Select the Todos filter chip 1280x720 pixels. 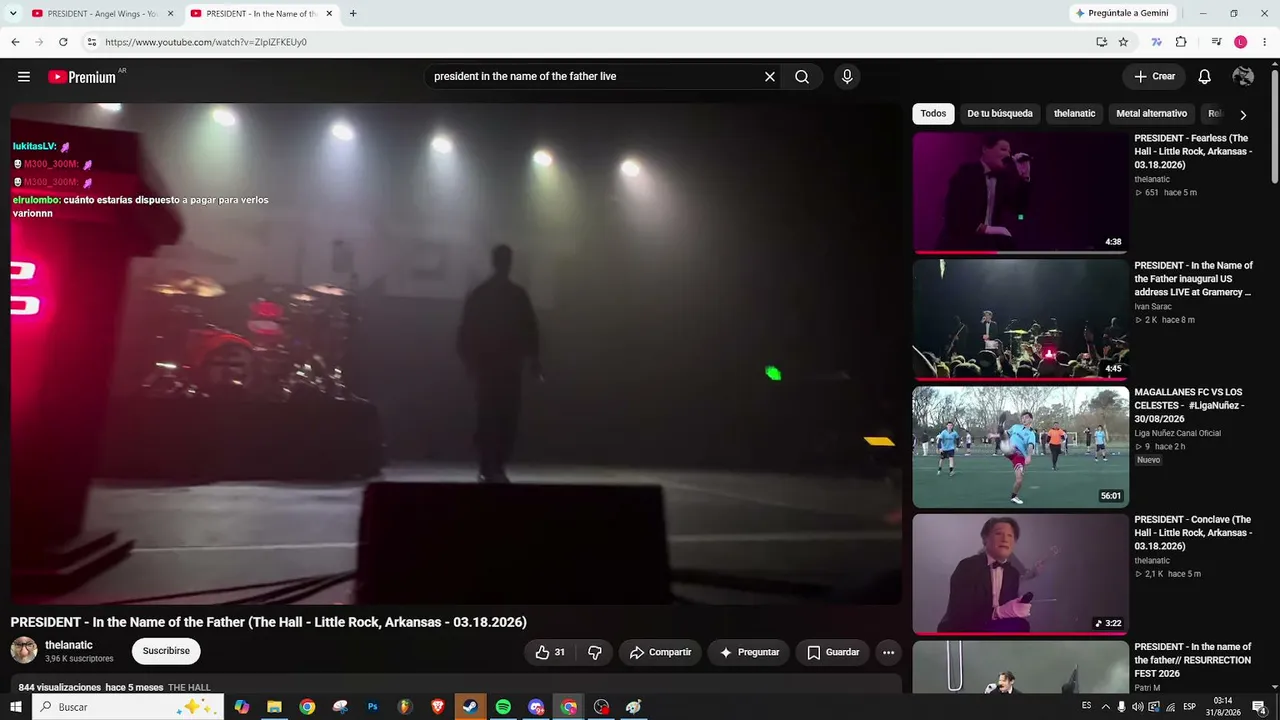tap(933, 114)
